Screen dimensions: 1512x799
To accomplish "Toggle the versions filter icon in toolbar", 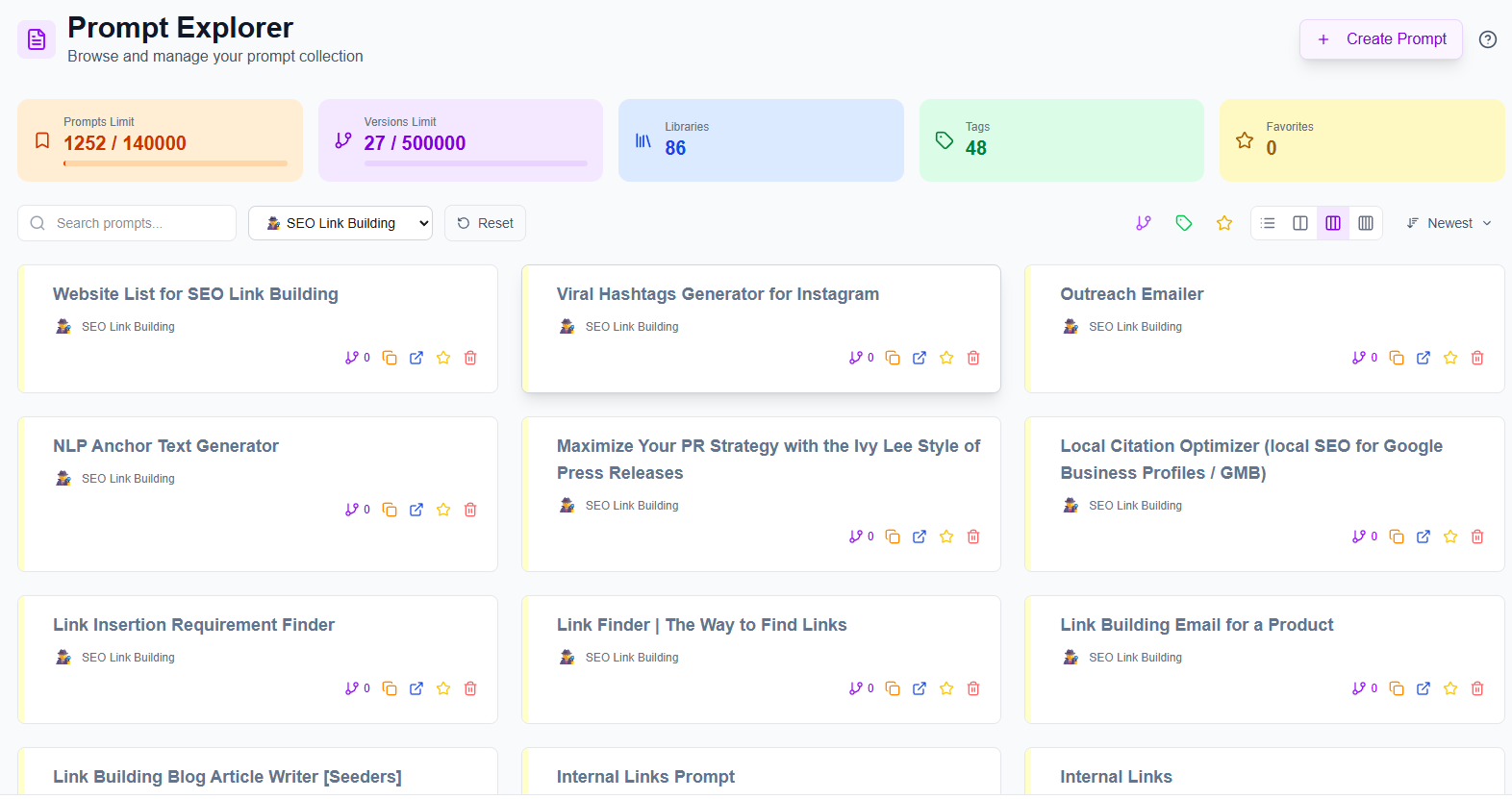I will coord(1143,223).
